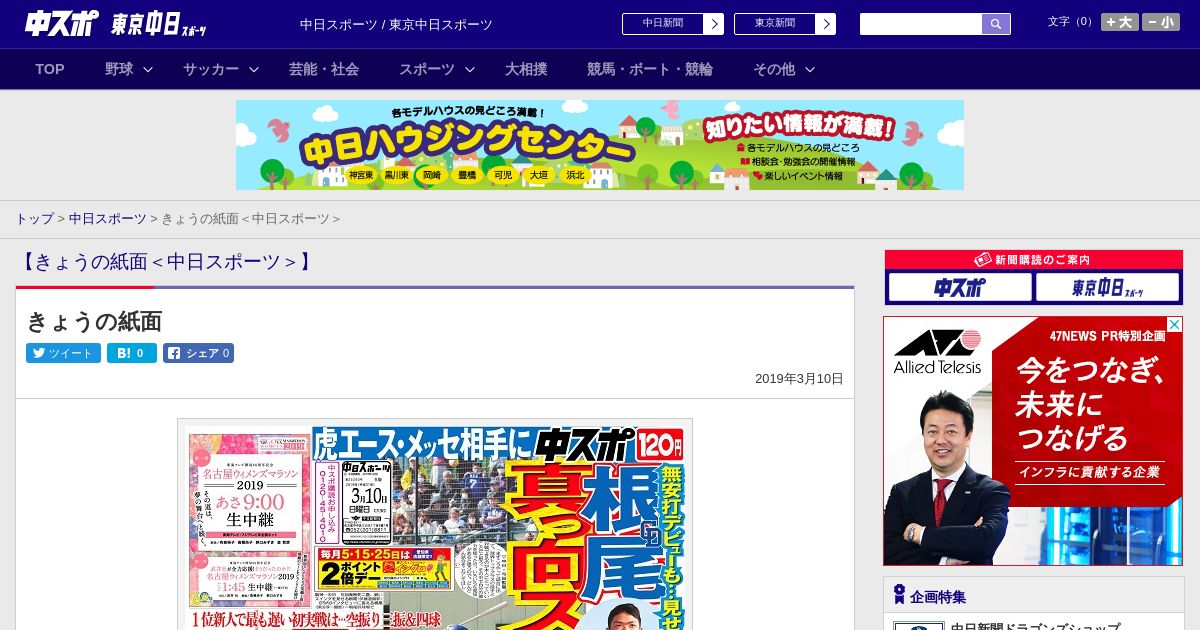Click the 企画特集 ribbon icon
Image resolution: width=1200 pixels, height=630 pixels.
(899, 595)
